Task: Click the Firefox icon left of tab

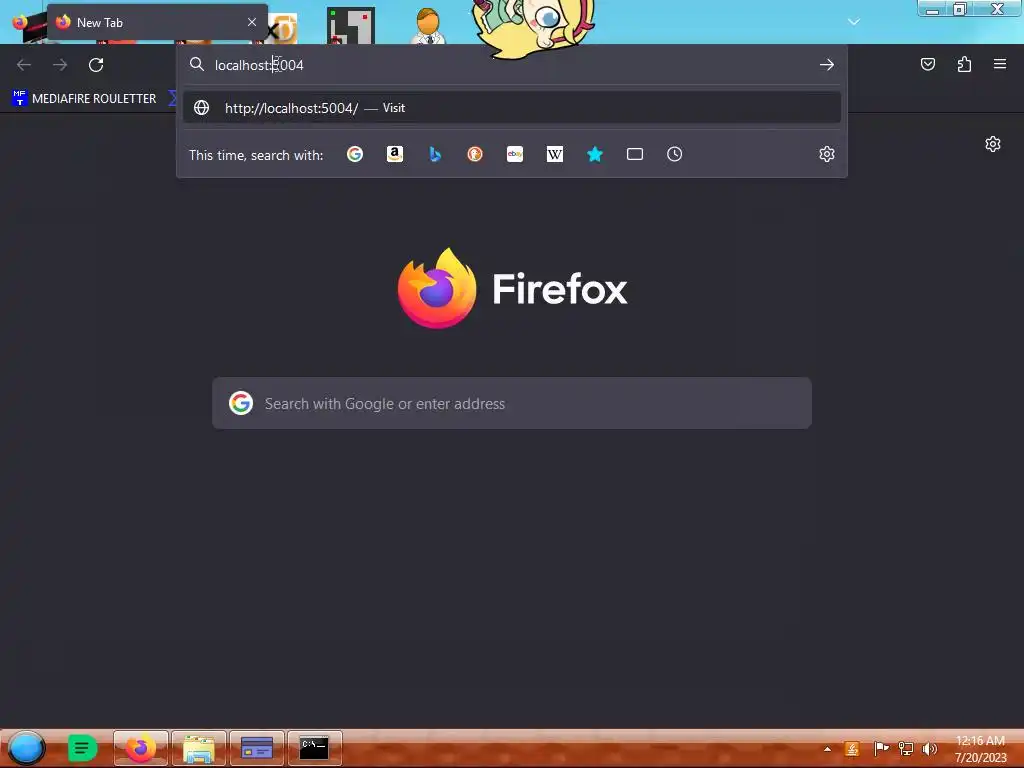Action: pyautogui.click(x=20, y=22)
